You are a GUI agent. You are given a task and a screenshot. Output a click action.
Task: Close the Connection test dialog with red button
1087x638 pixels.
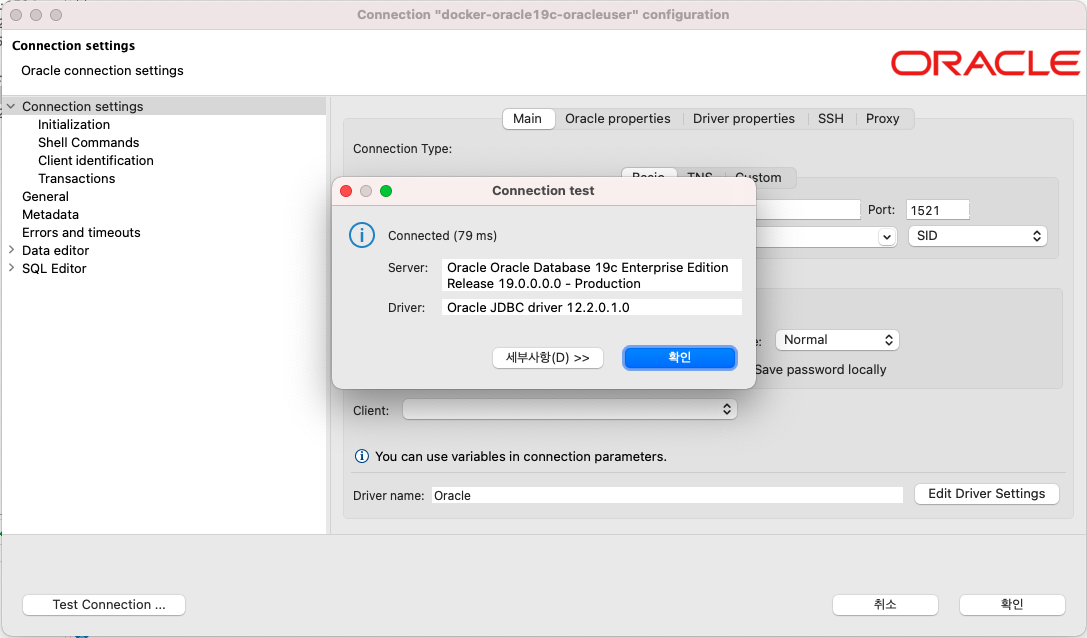(x=346, y=191)
